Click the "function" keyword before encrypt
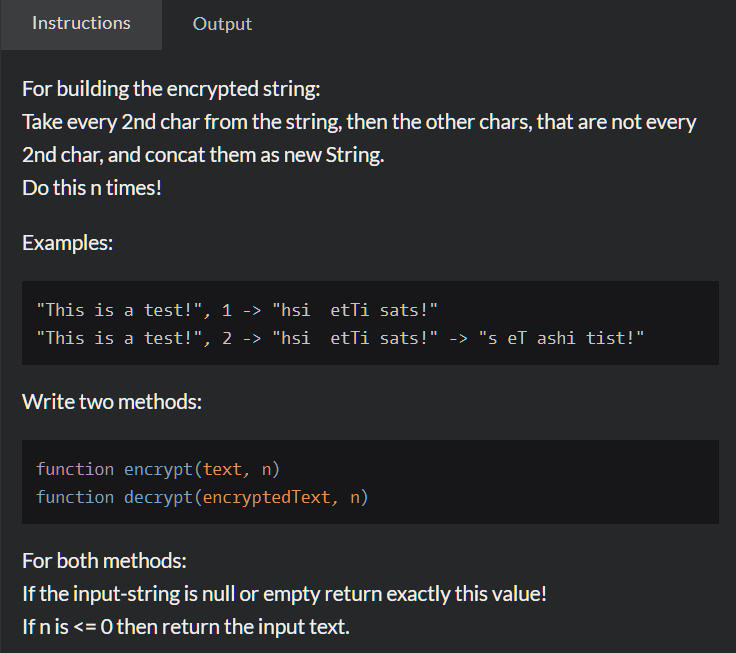The height and width of the screenshot is (653, 736). 75,469
